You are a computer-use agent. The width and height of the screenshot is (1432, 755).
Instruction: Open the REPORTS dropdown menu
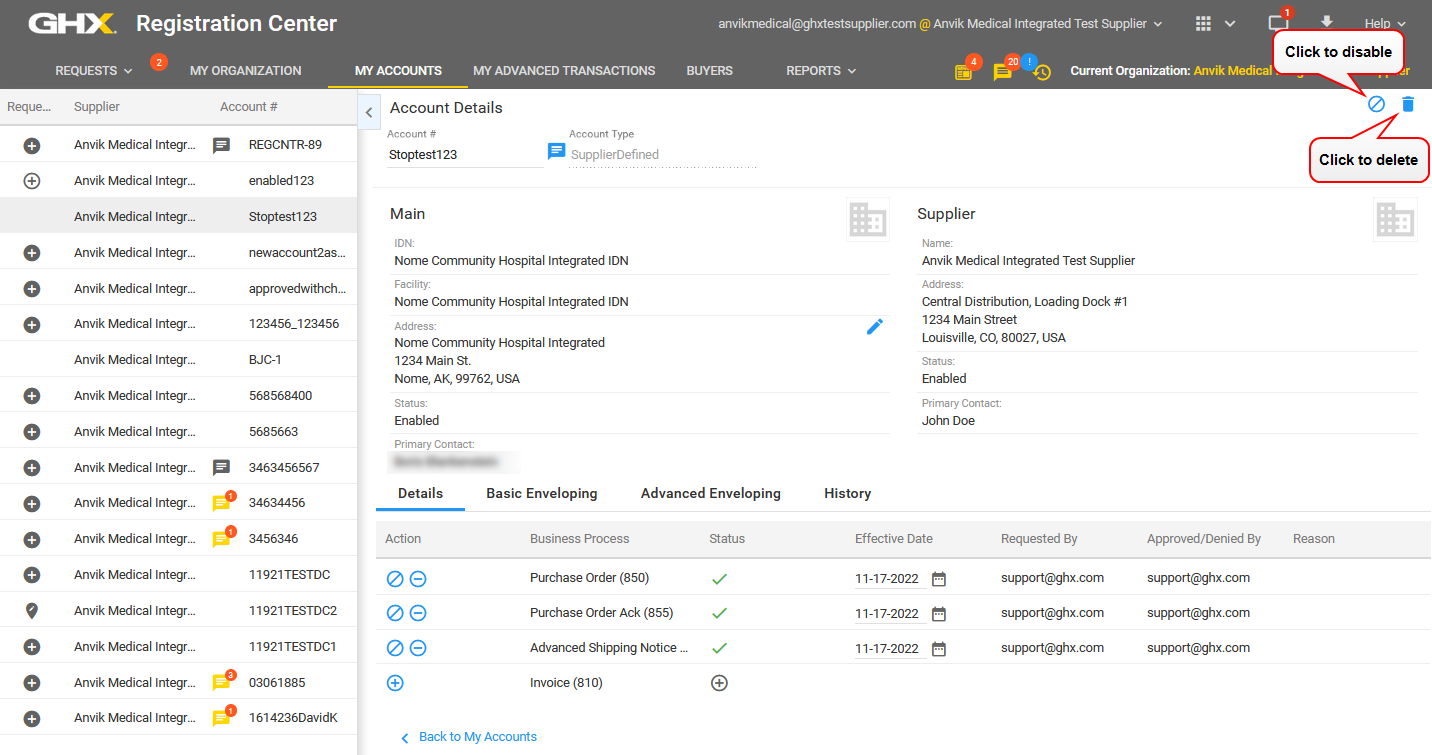coord(821,71)
